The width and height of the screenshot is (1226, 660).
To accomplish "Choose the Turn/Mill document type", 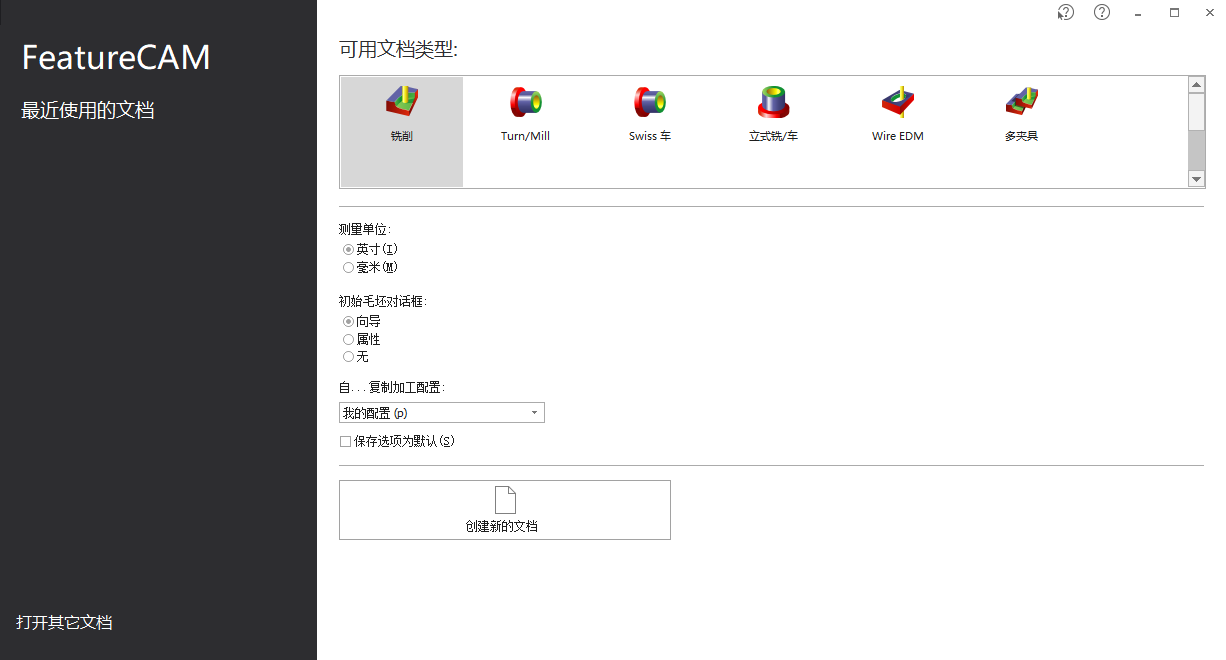I will (525, 115).
